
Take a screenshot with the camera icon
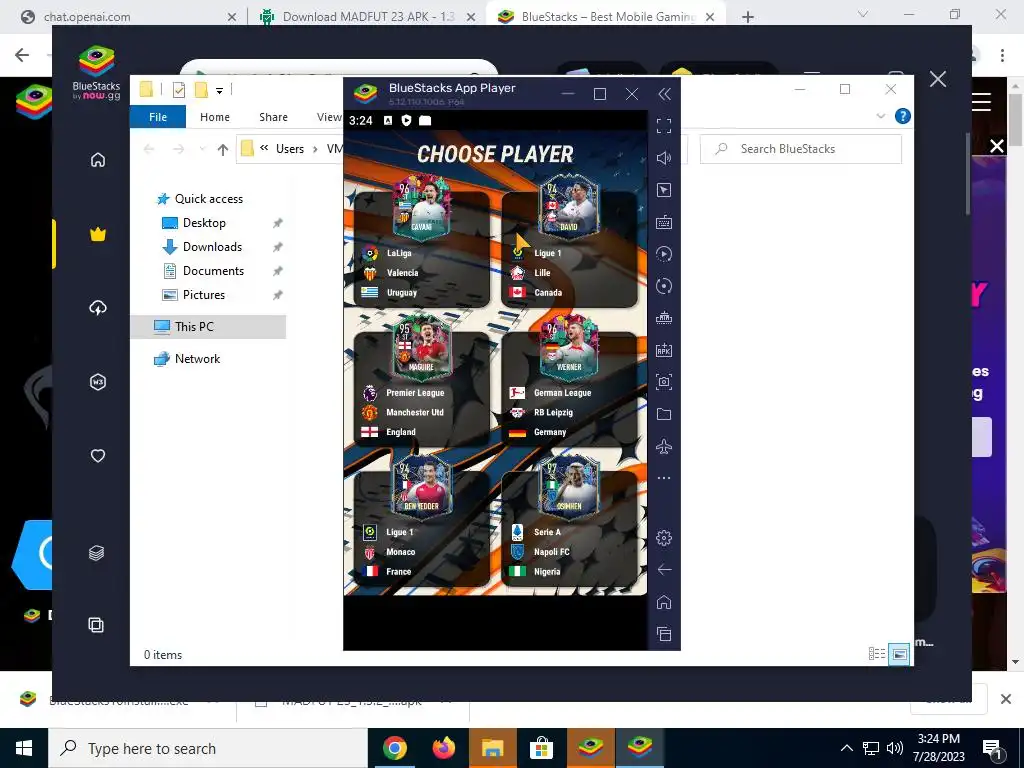[x=664, y=382]
